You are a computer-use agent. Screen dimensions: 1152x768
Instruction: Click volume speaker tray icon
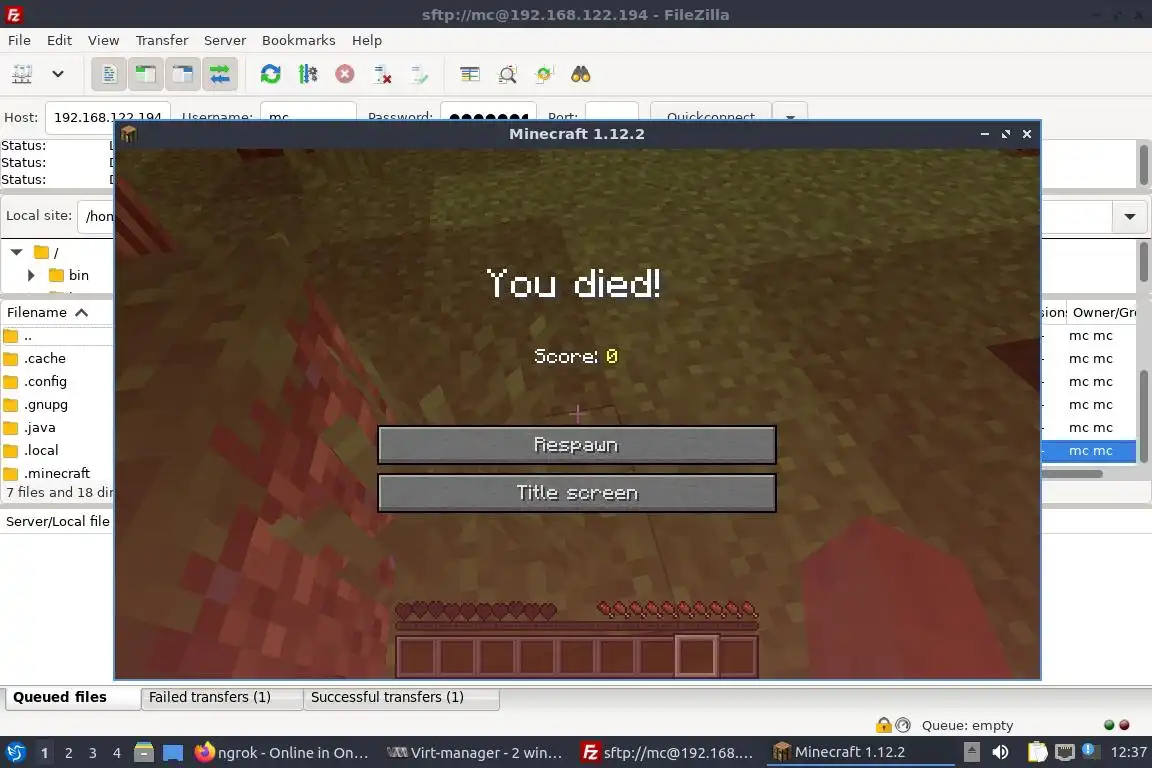click(x=1001, y=752)
